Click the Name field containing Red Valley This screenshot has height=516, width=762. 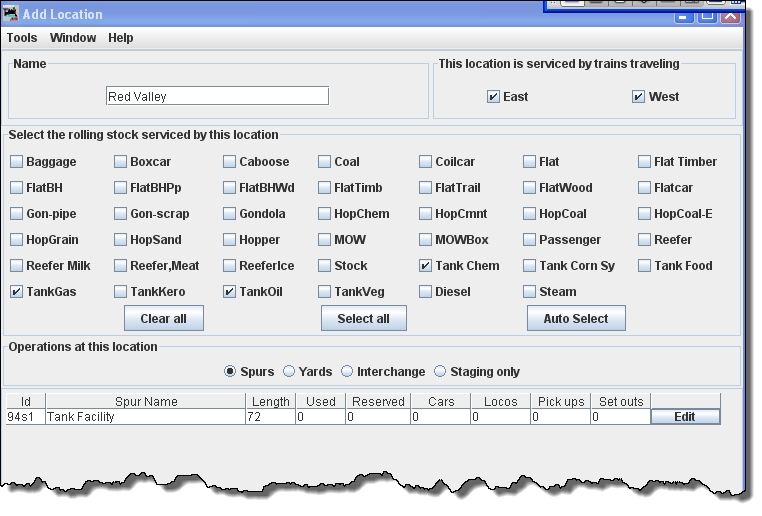tap(217, 97)
